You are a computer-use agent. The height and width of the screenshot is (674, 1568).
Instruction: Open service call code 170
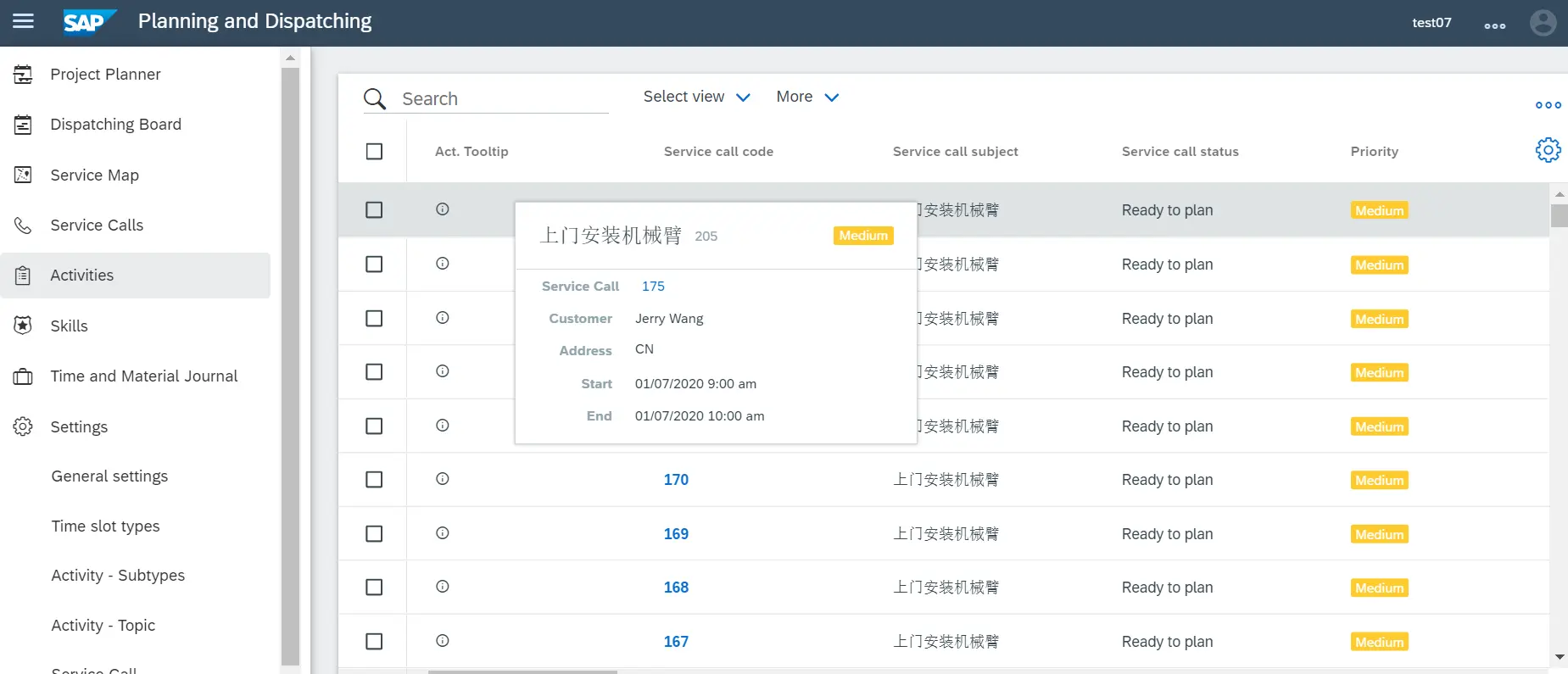click(x=676, y=480)
